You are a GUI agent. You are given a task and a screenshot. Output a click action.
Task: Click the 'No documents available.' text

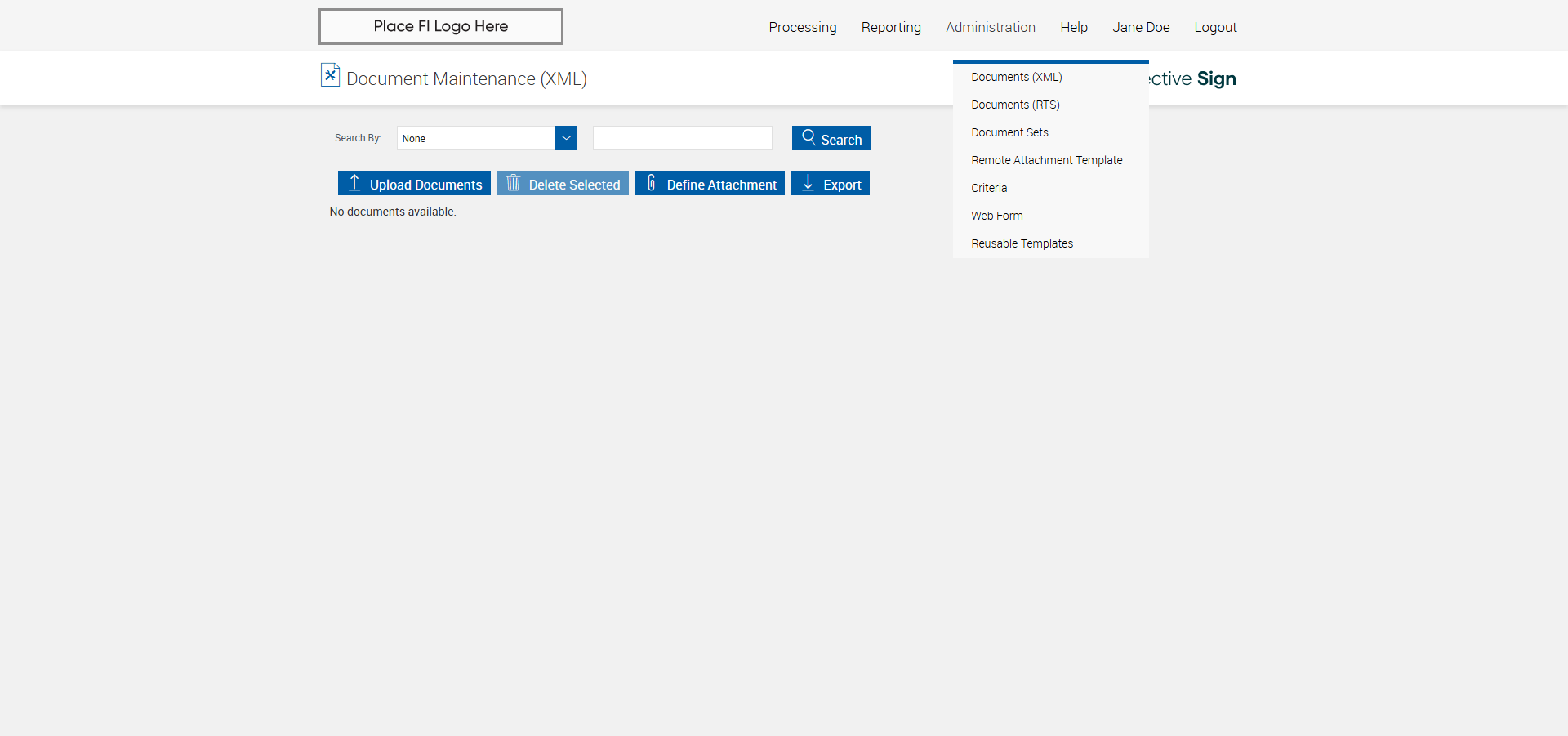pos(393,212)
